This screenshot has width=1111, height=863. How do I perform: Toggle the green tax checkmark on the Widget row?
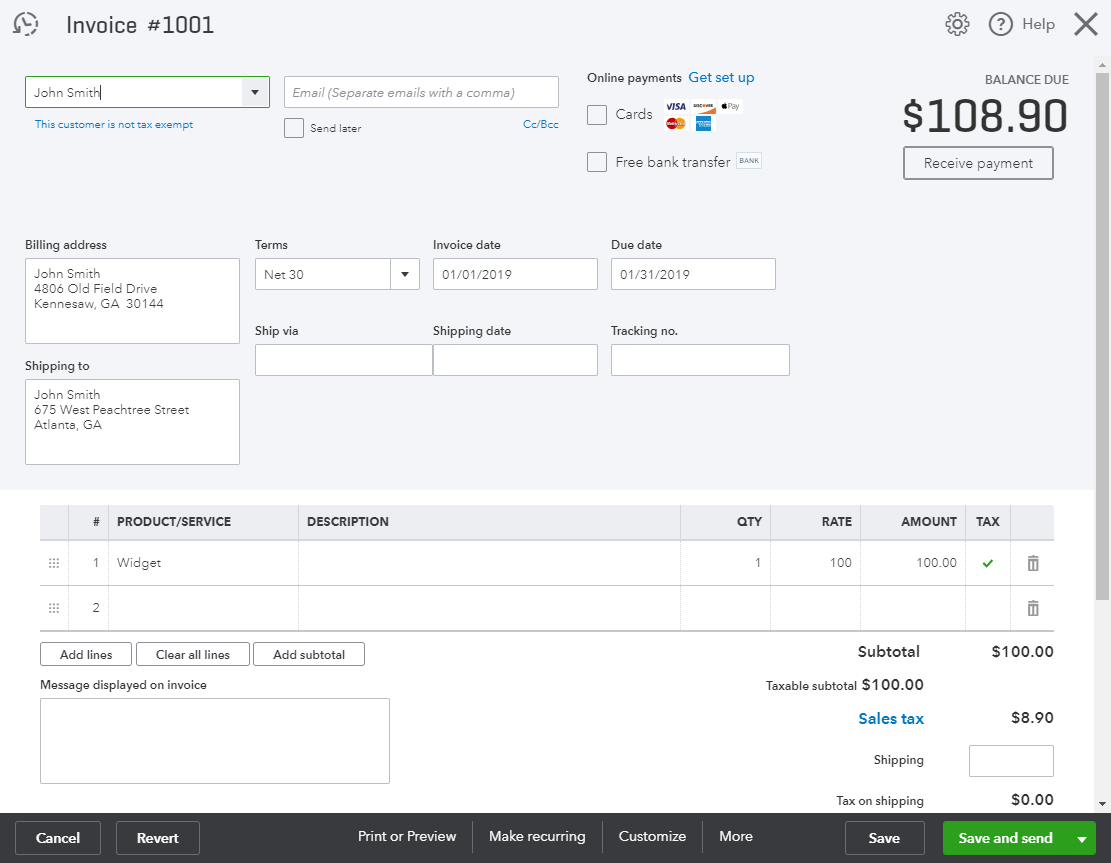987,562
